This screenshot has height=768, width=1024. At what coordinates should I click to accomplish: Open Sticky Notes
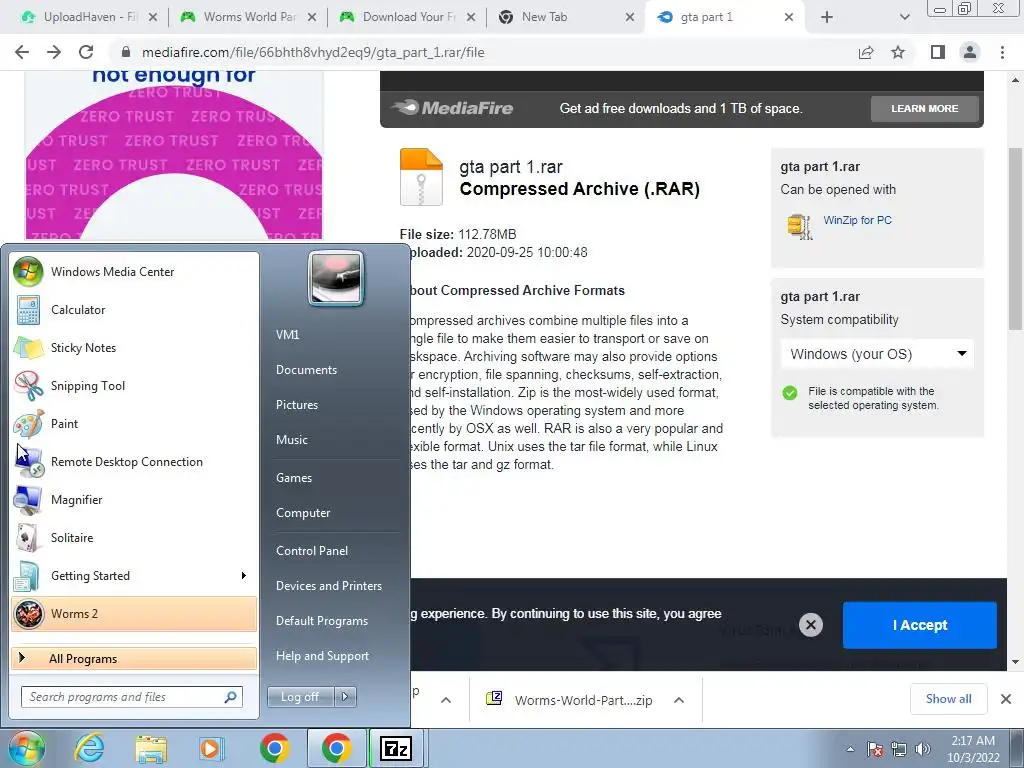pyautogui.click(x=134, y=347)
